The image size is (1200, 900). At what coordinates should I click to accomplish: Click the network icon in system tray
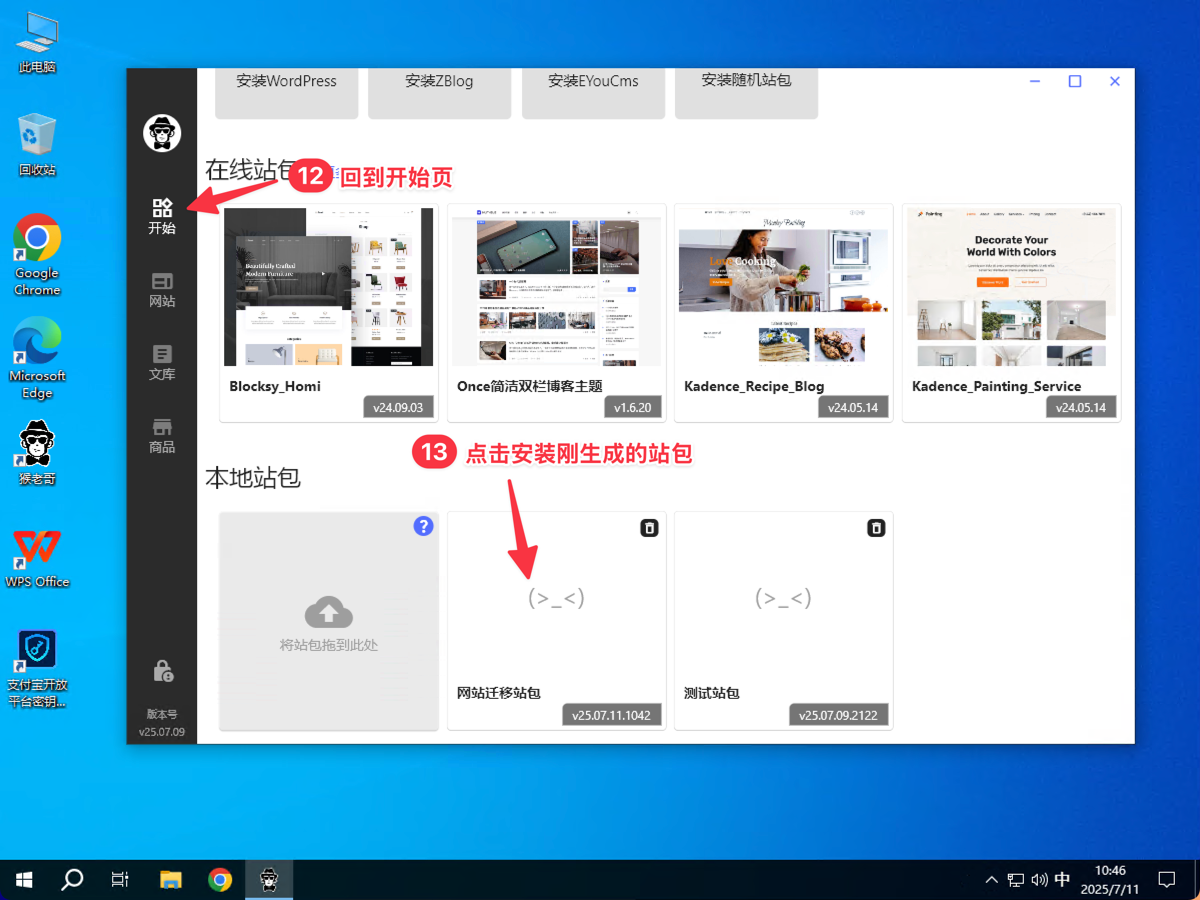click(x=1015, y=880)
